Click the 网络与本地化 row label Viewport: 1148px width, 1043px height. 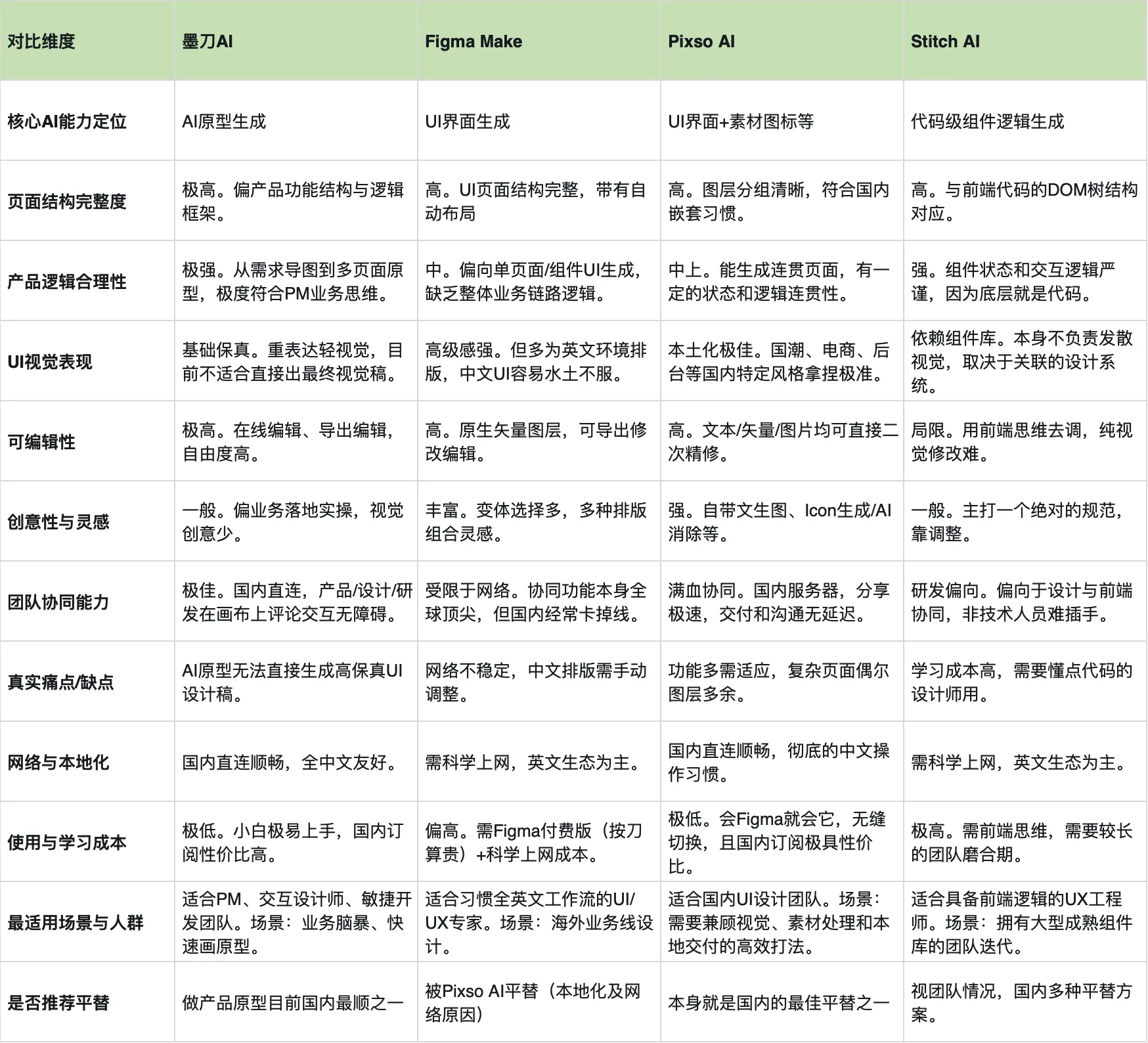87,762
